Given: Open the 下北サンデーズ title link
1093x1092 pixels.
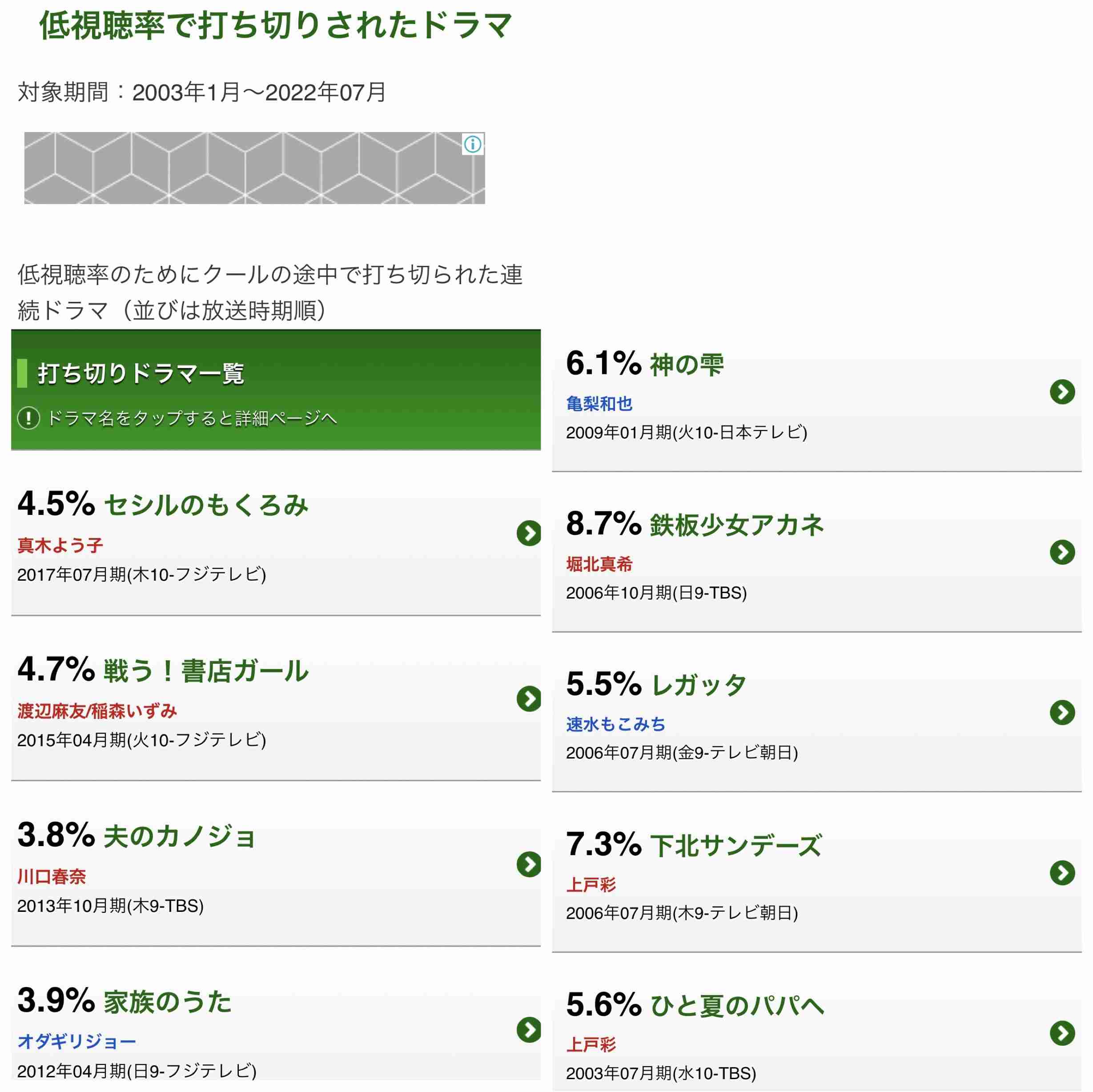Looking at the screenshot, I should tap(736, 845).
